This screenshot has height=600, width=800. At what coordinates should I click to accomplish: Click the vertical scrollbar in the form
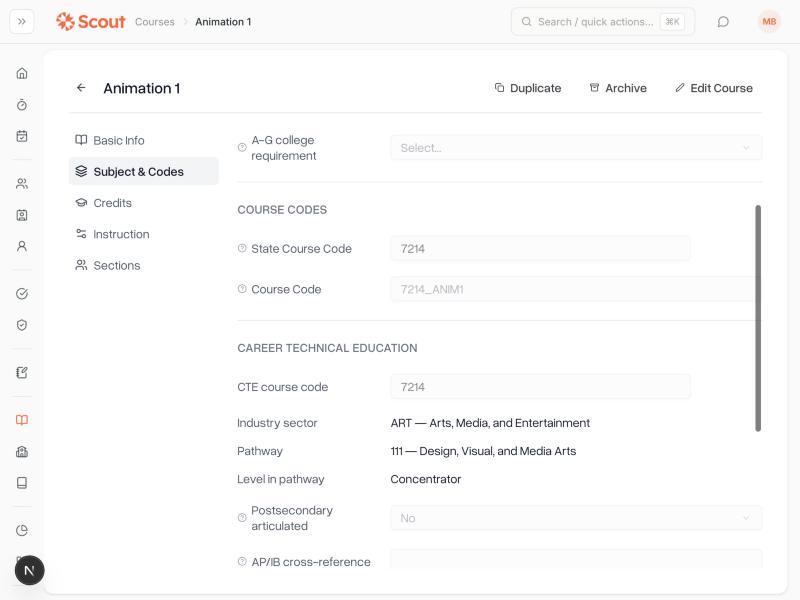click(x=758, y=318)
